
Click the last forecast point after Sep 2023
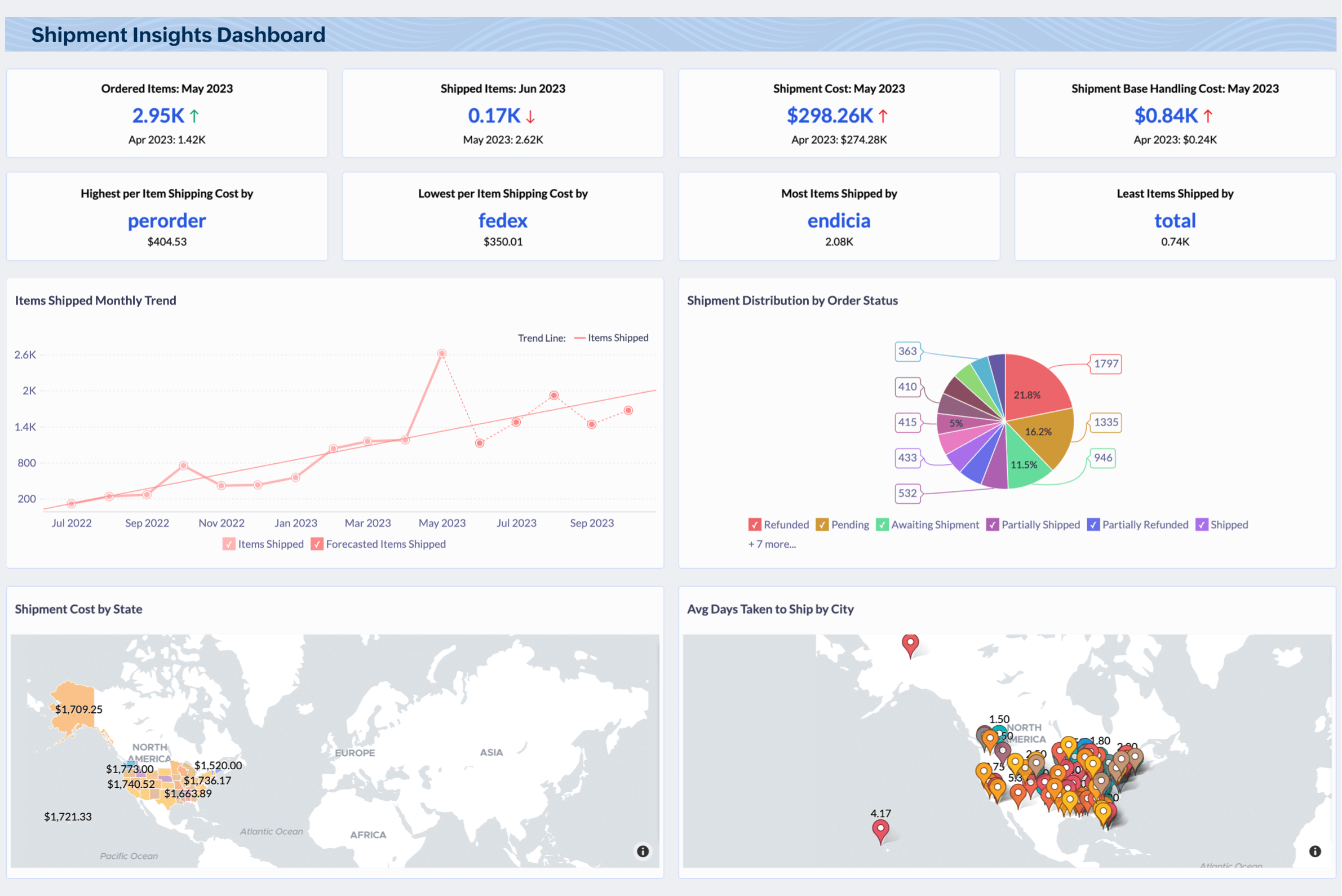(628, 410)
